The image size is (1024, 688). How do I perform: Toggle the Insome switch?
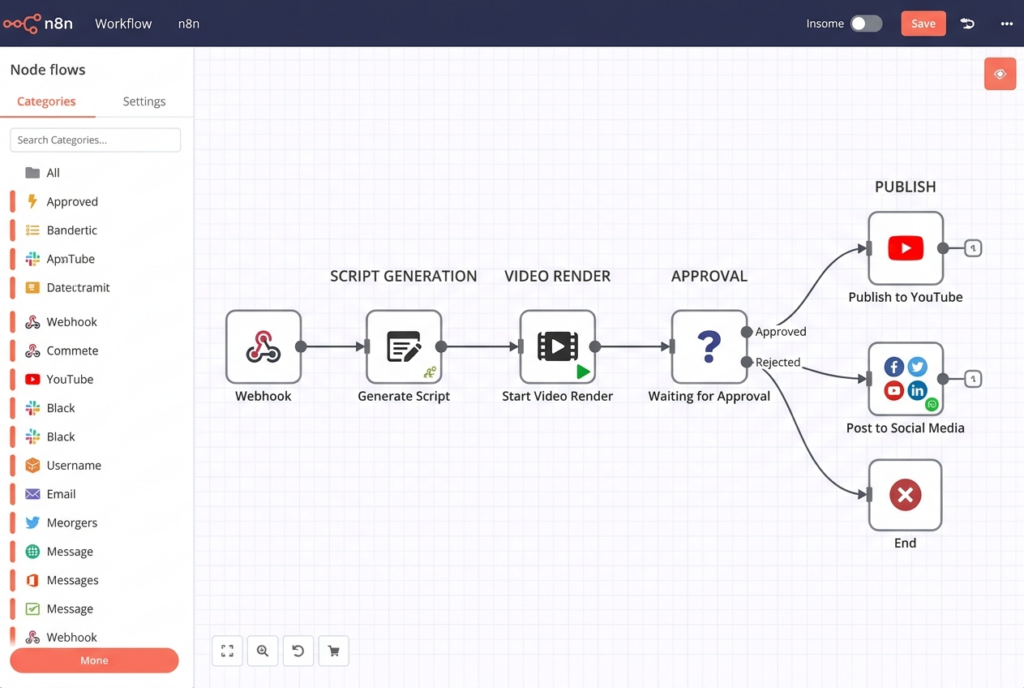tap(866, 23)
